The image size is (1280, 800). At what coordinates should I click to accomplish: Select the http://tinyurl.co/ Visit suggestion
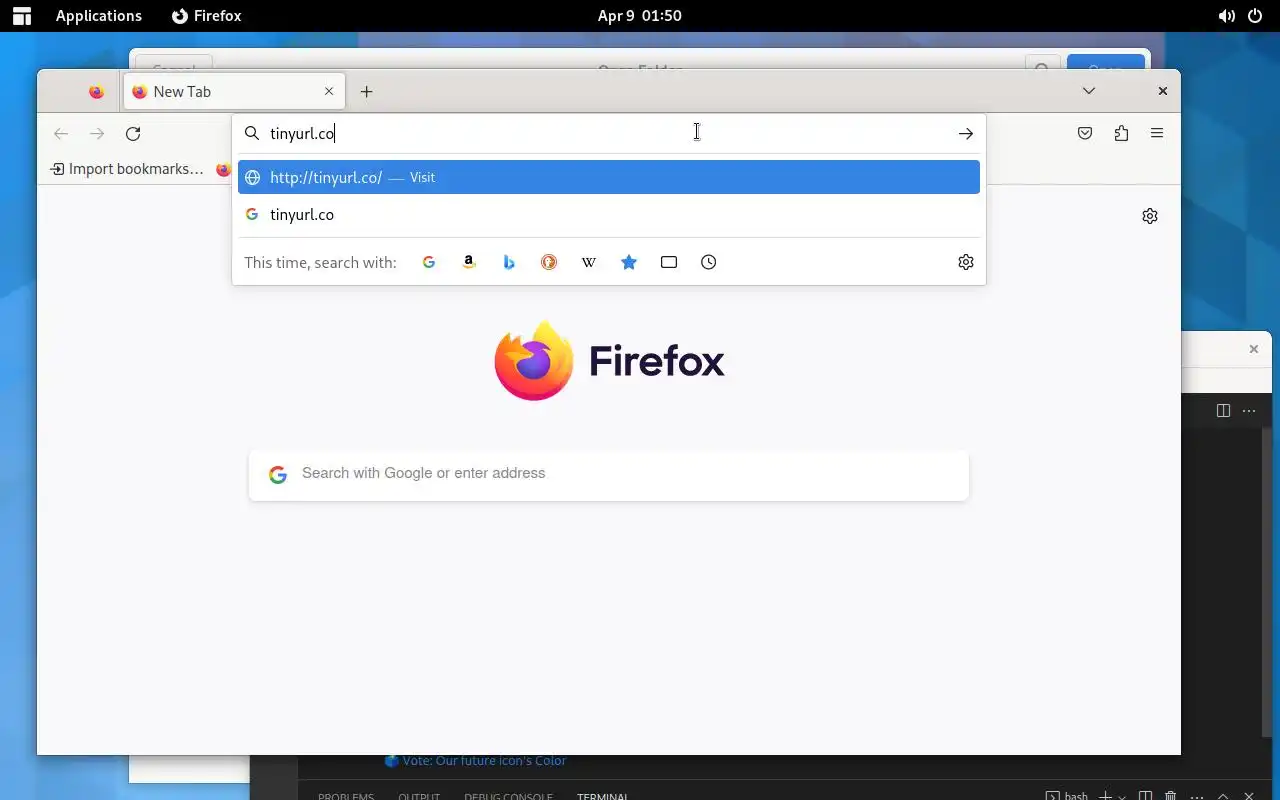click(x=609, y=177)
